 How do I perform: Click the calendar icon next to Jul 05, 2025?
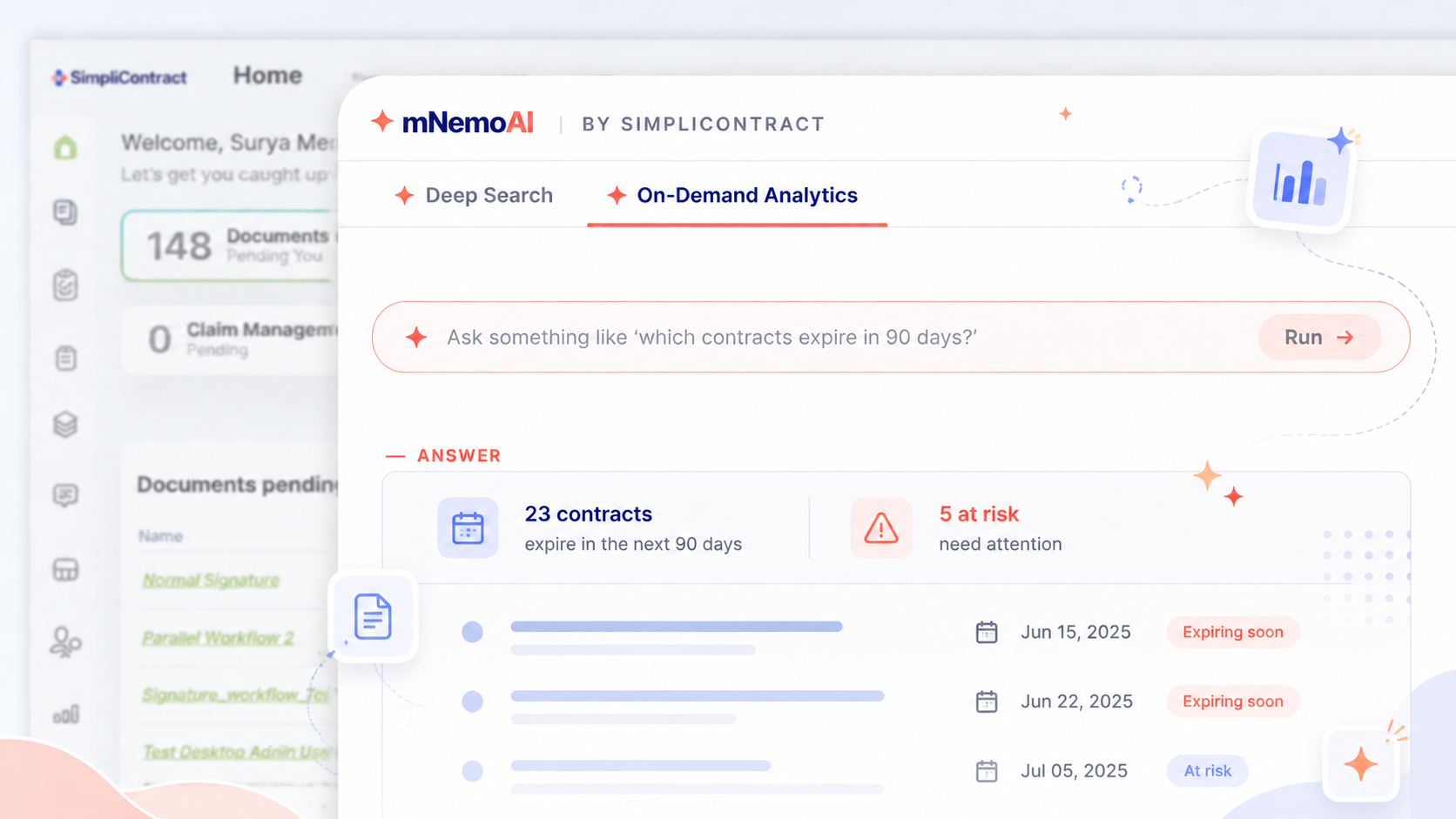click(x=987, y=771)
